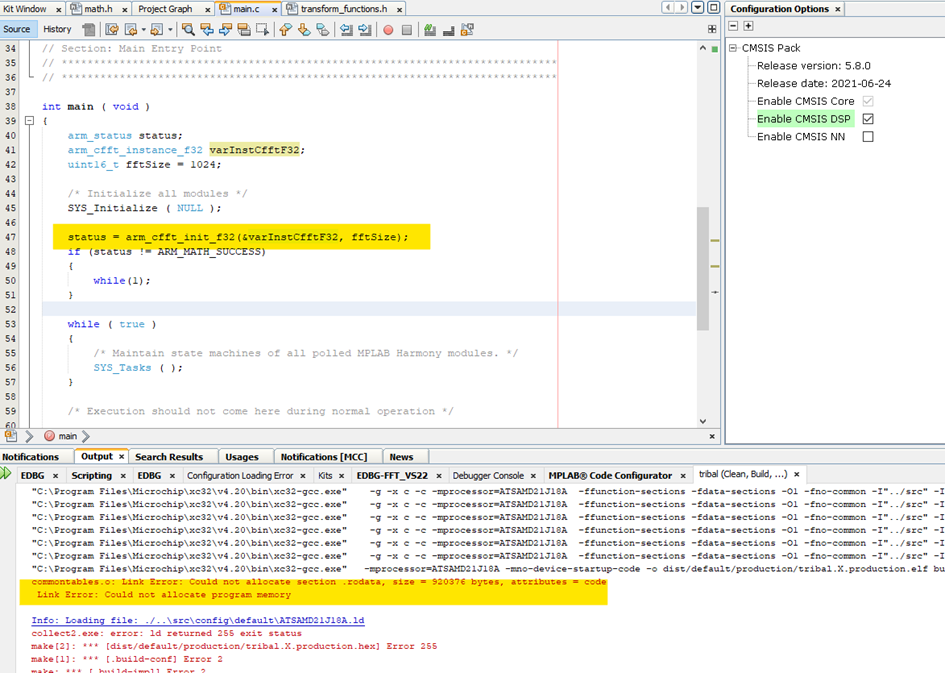
Task: Open the editor tabs list dropdown
Action: [699, 8]
